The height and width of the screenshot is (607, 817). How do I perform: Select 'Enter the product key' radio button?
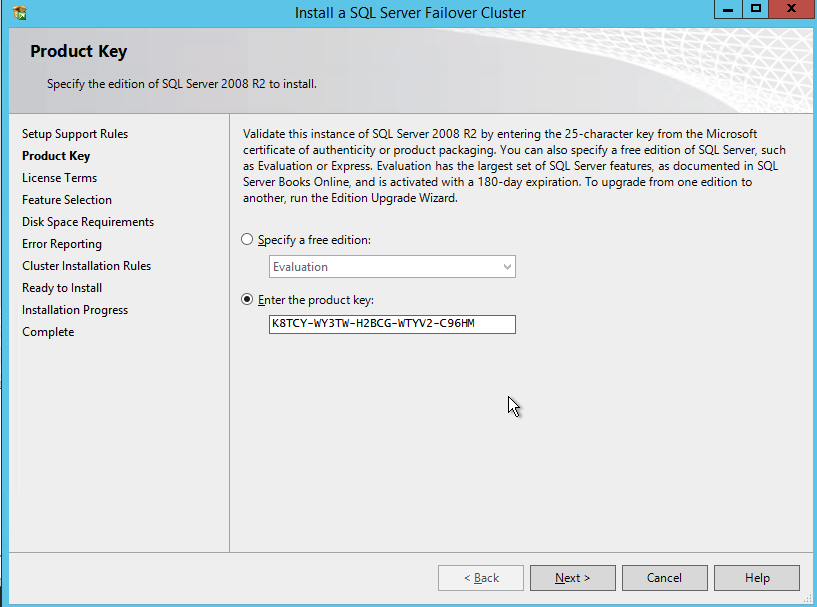tap(248, 300)
